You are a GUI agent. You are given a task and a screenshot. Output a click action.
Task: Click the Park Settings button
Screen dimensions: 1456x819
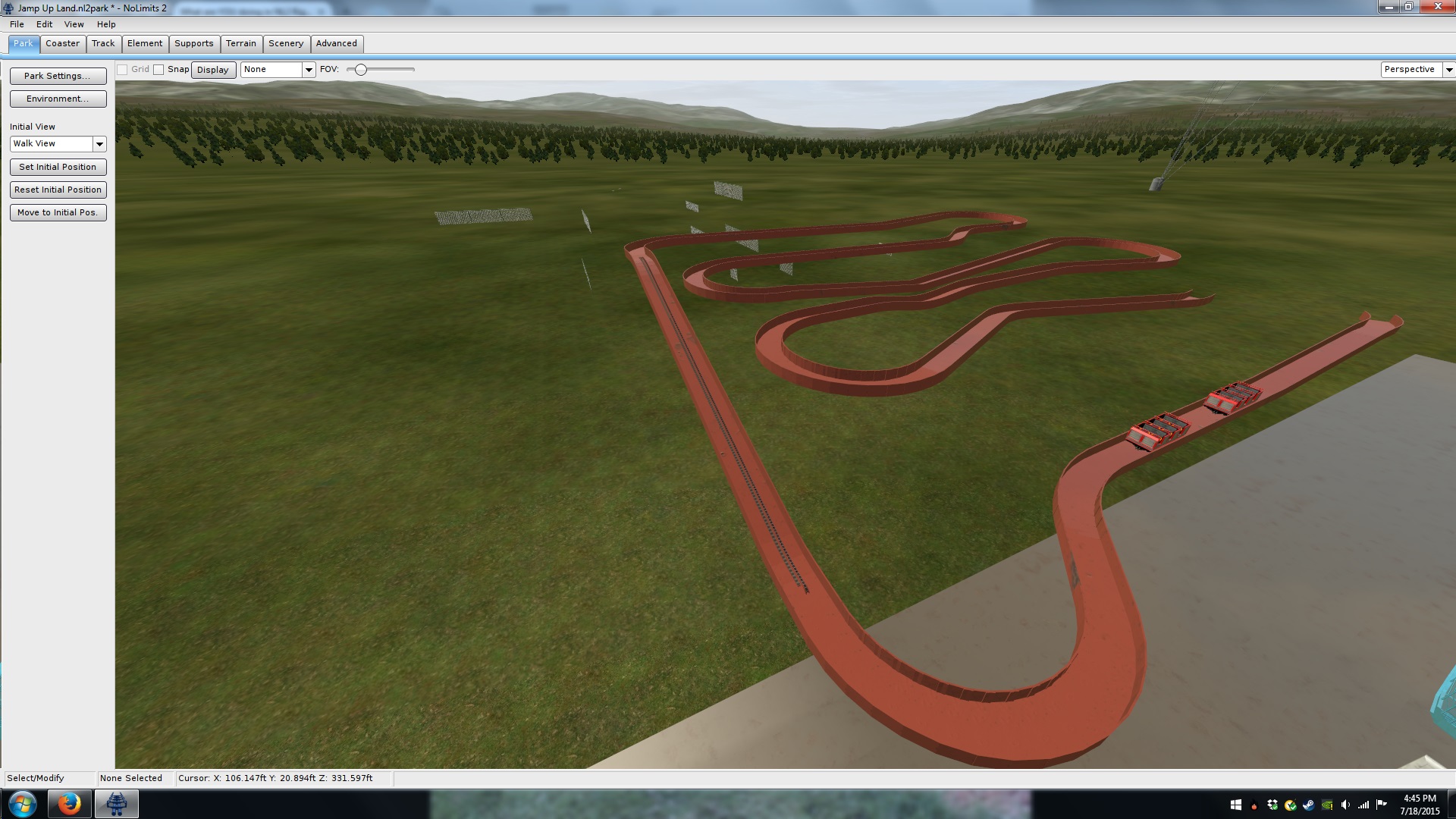tap(58, 76)
